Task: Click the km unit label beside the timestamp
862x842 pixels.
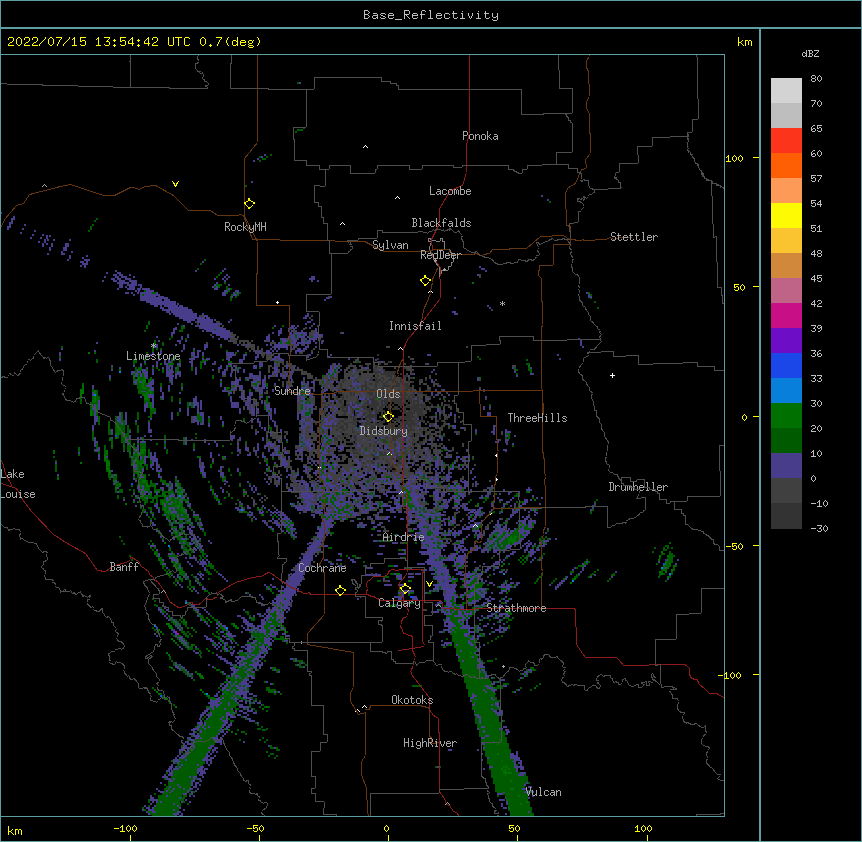Action: click(x=744, y=42)
